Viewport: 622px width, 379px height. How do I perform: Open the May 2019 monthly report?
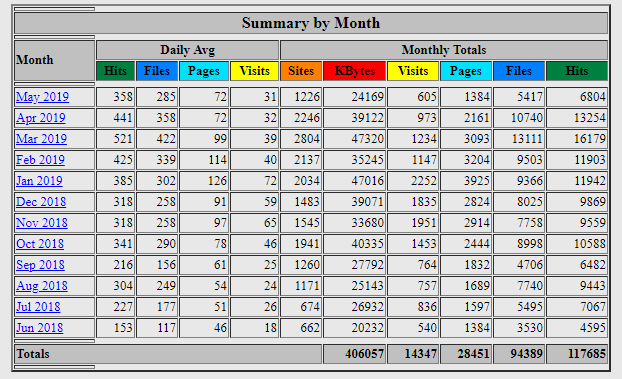[42, 97]
